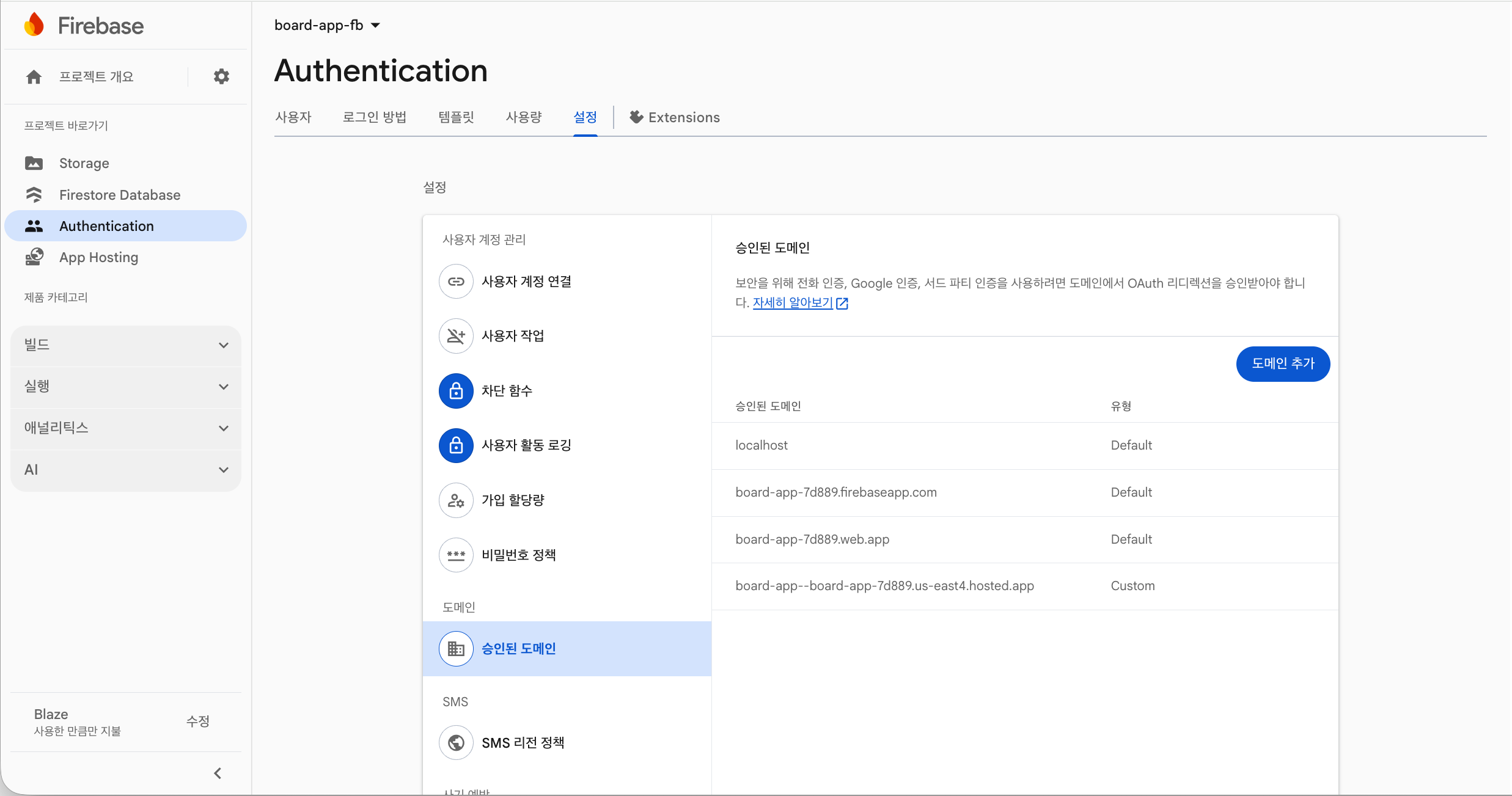Click the 도메인 추가 button
The width and height of the screenshot is (1512, 796).
(1282, 363)
